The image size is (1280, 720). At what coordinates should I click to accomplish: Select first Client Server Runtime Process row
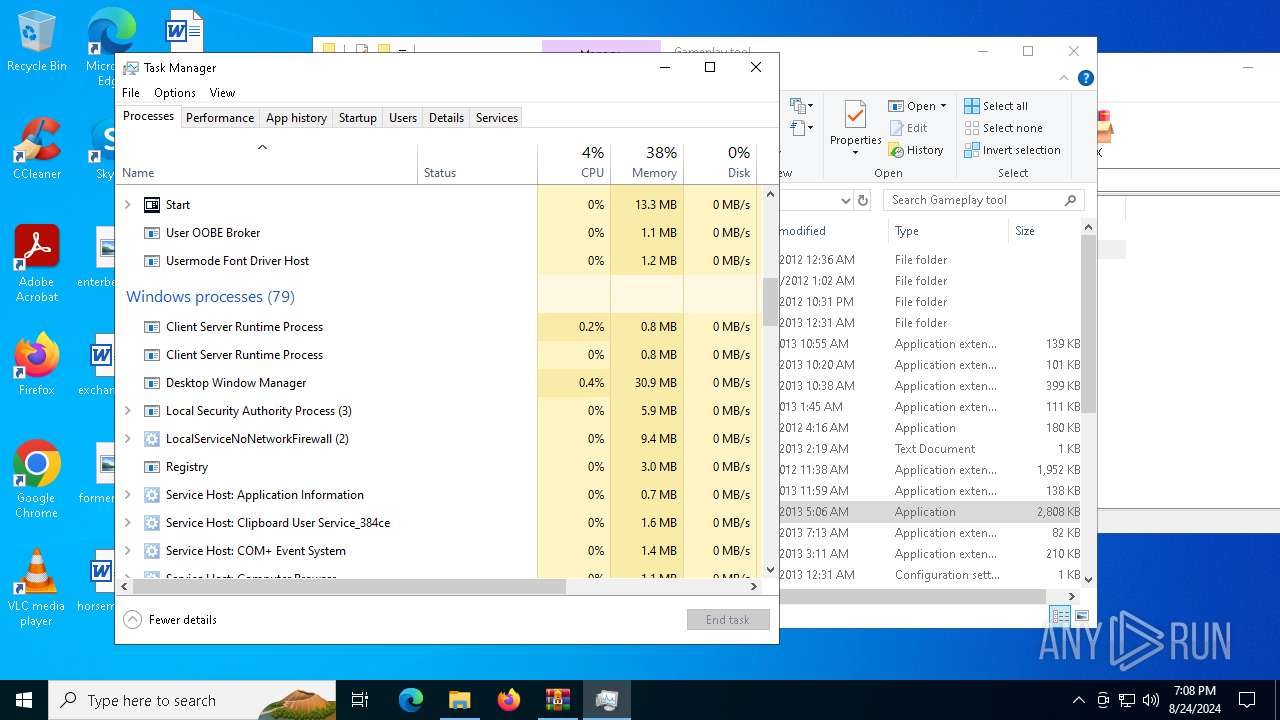point(438,327)
